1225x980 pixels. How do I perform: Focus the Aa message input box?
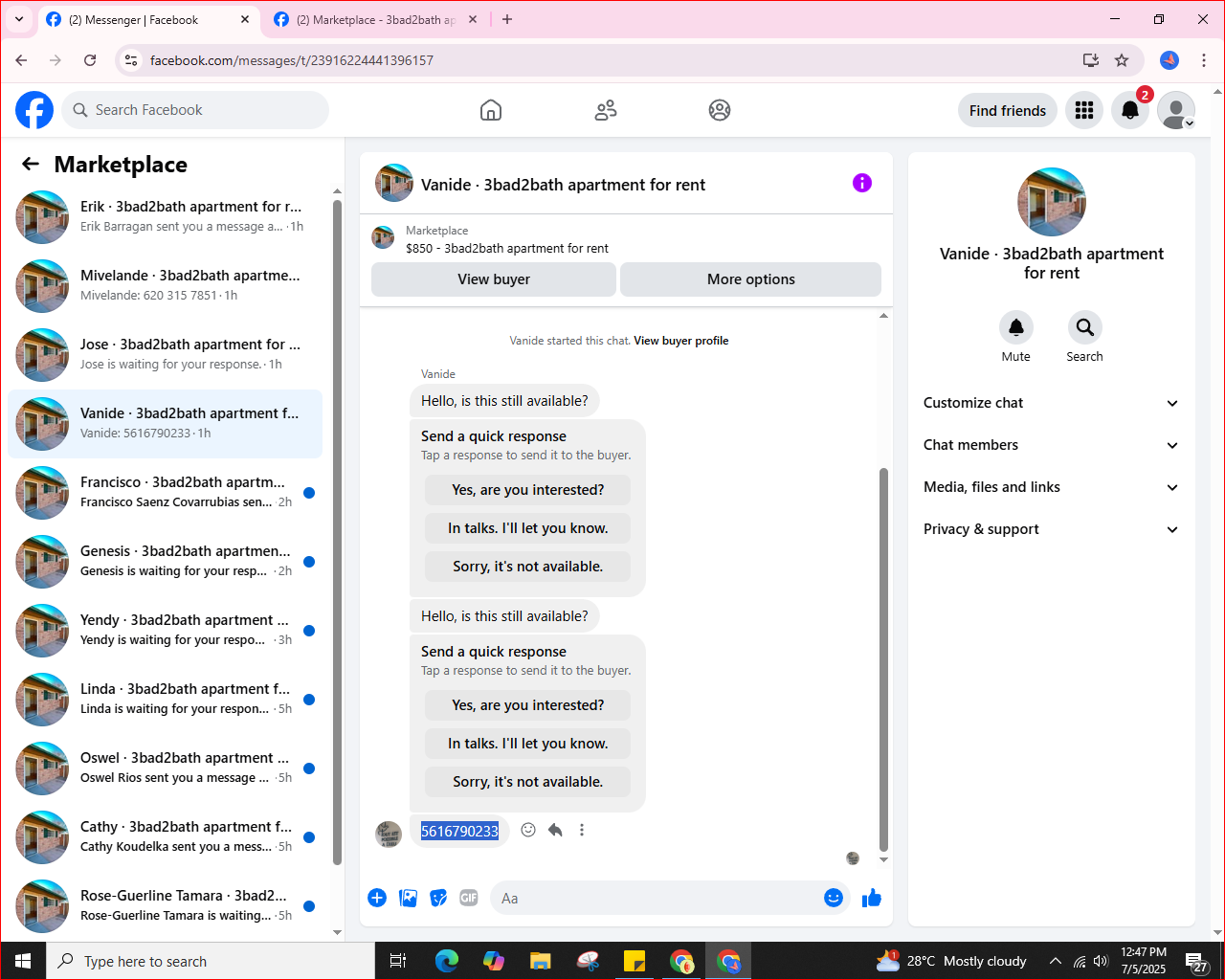coord(656,898)
